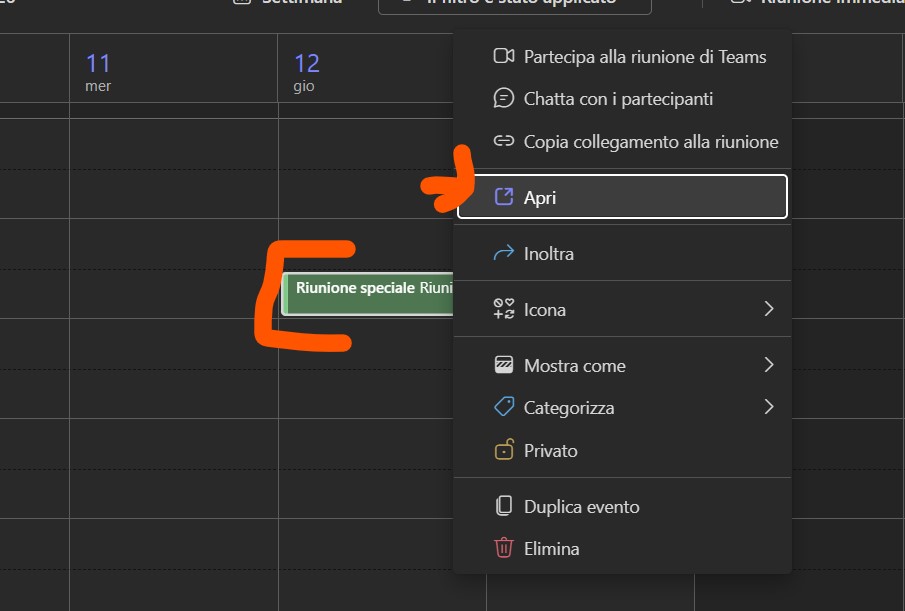
Task: Click the open-in-new-window icon beside Apri
Action: coord(503,196)
